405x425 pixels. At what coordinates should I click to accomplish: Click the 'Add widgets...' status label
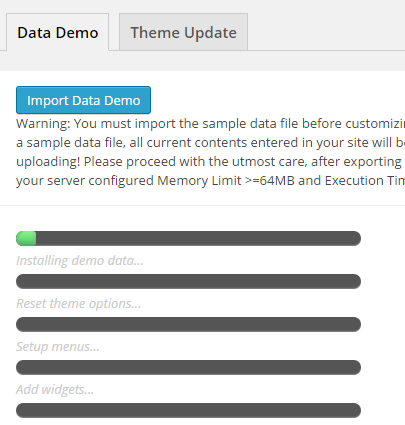55,389
